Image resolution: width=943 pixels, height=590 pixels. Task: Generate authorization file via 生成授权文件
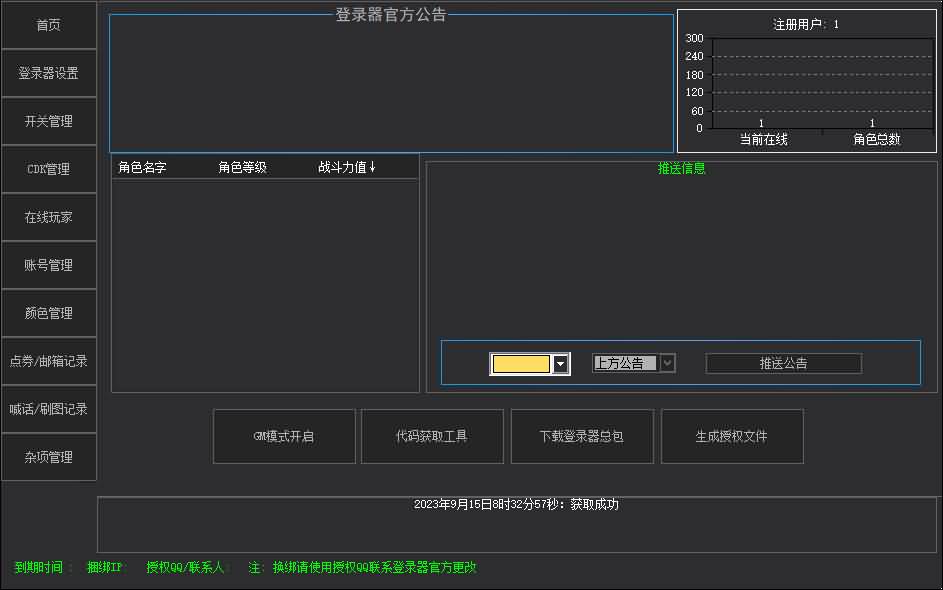pyautogui.click(x=732, y=436)
